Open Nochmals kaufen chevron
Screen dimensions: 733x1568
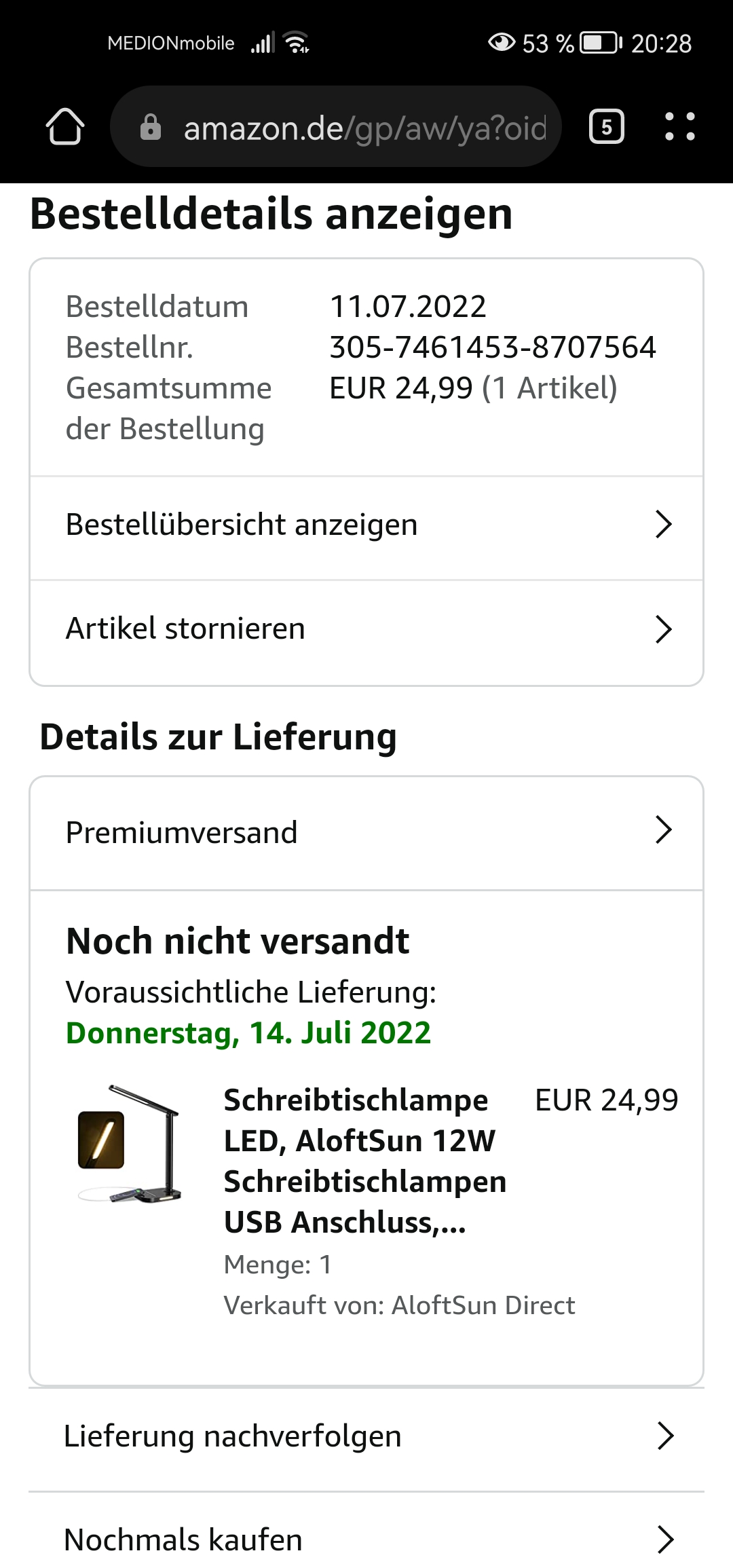[x=665, y=1539]
